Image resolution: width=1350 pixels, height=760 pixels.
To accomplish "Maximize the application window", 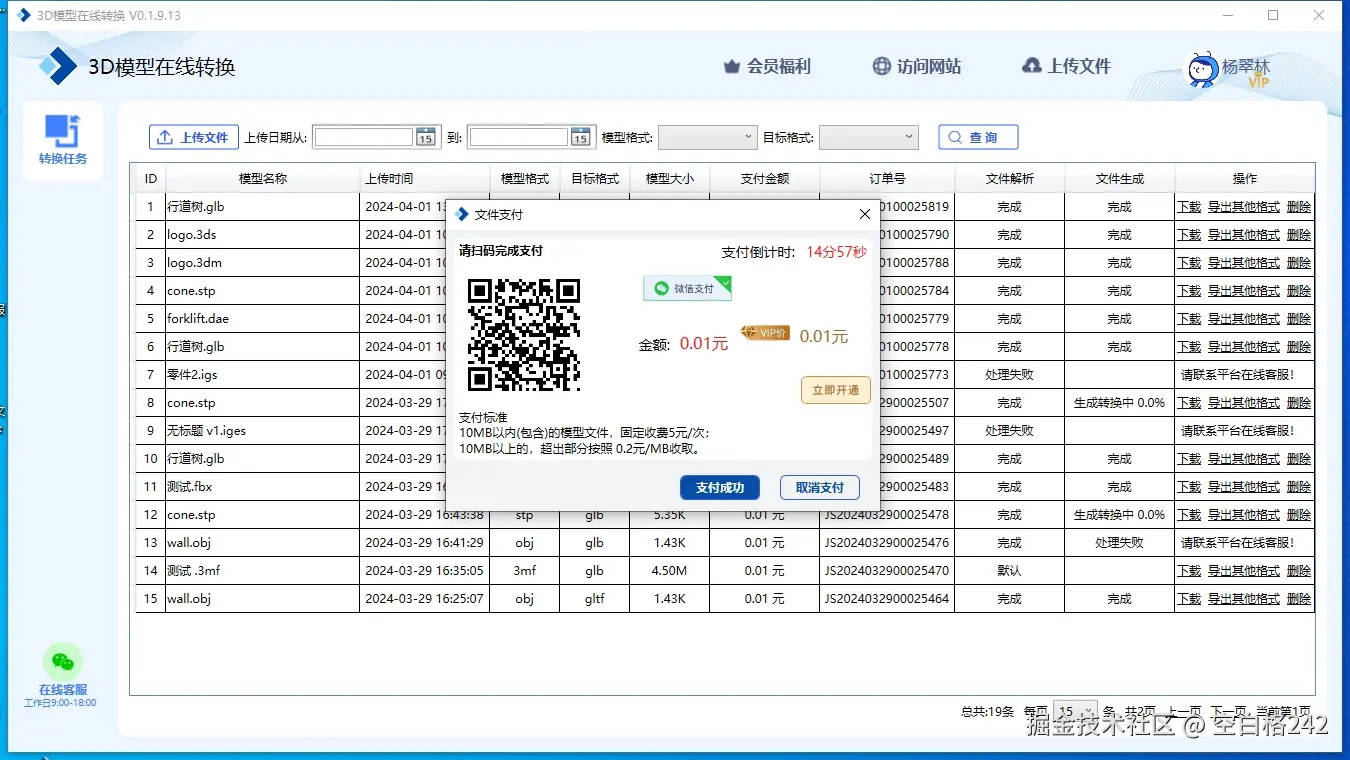I will point(1273,15).
